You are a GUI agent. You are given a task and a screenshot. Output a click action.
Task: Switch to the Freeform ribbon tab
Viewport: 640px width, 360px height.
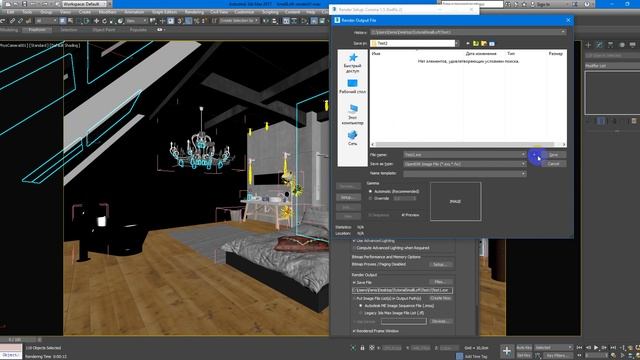[37, 30]
